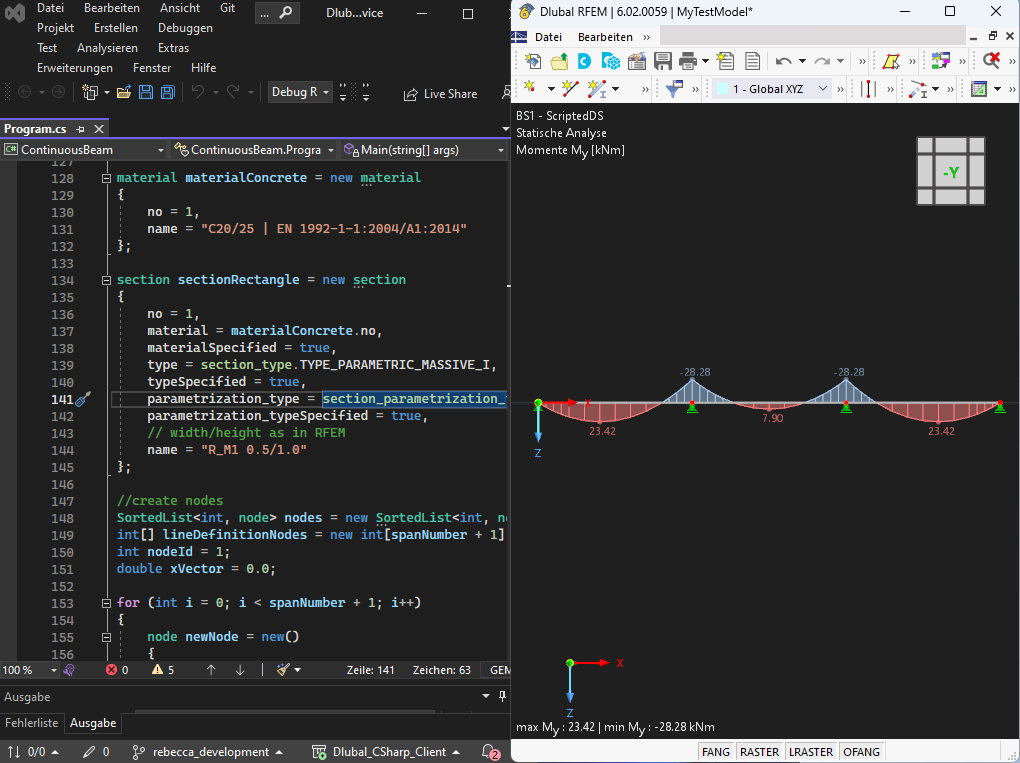Open the Print icon in RFEM
This screenshot has height=763, width=1020.
tap(687, 62)
